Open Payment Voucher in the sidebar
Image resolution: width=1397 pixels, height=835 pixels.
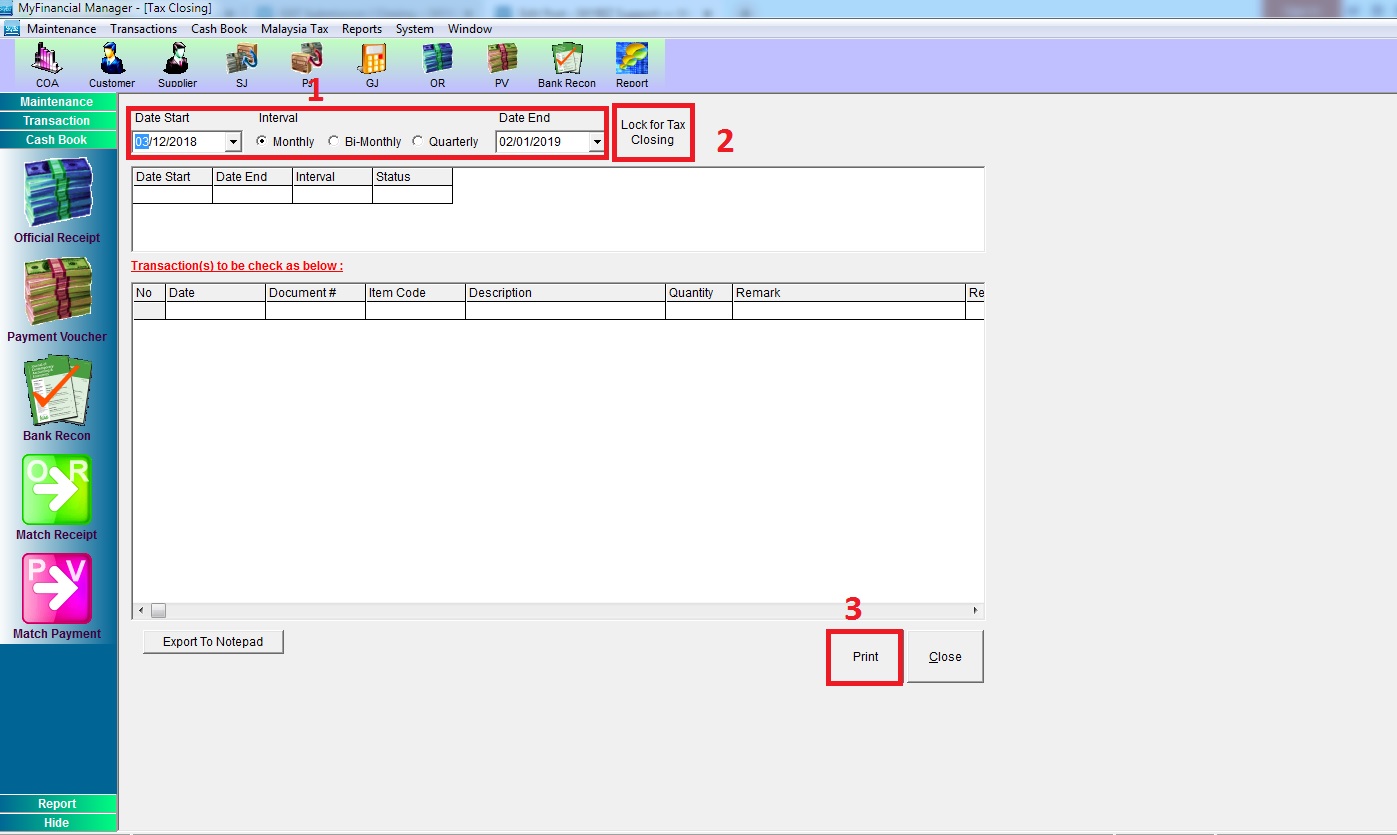coord(57,293)
